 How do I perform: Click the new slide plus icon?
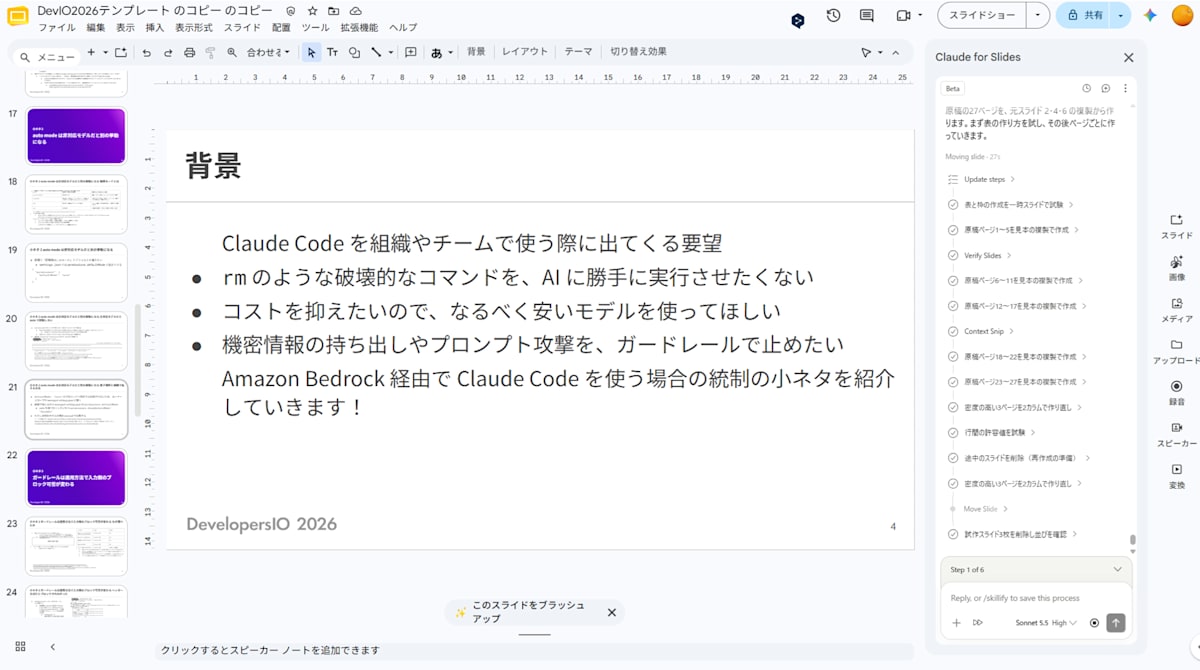91,52
